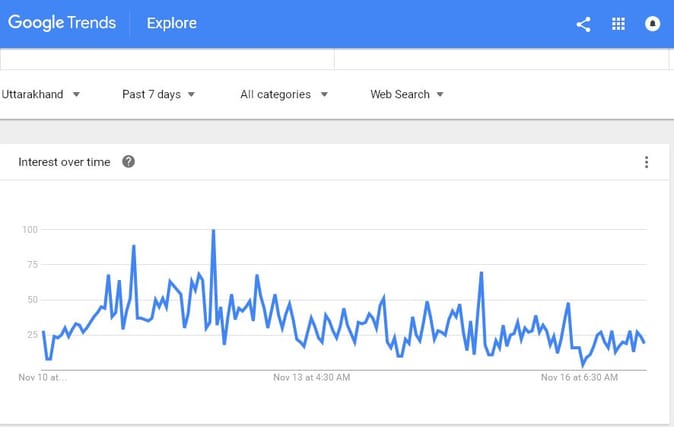Image resolution: width=674 pixels, height=427 pixels.
Task: Click the left search term box
Action: pyautogui.click(x=166, y=58)
